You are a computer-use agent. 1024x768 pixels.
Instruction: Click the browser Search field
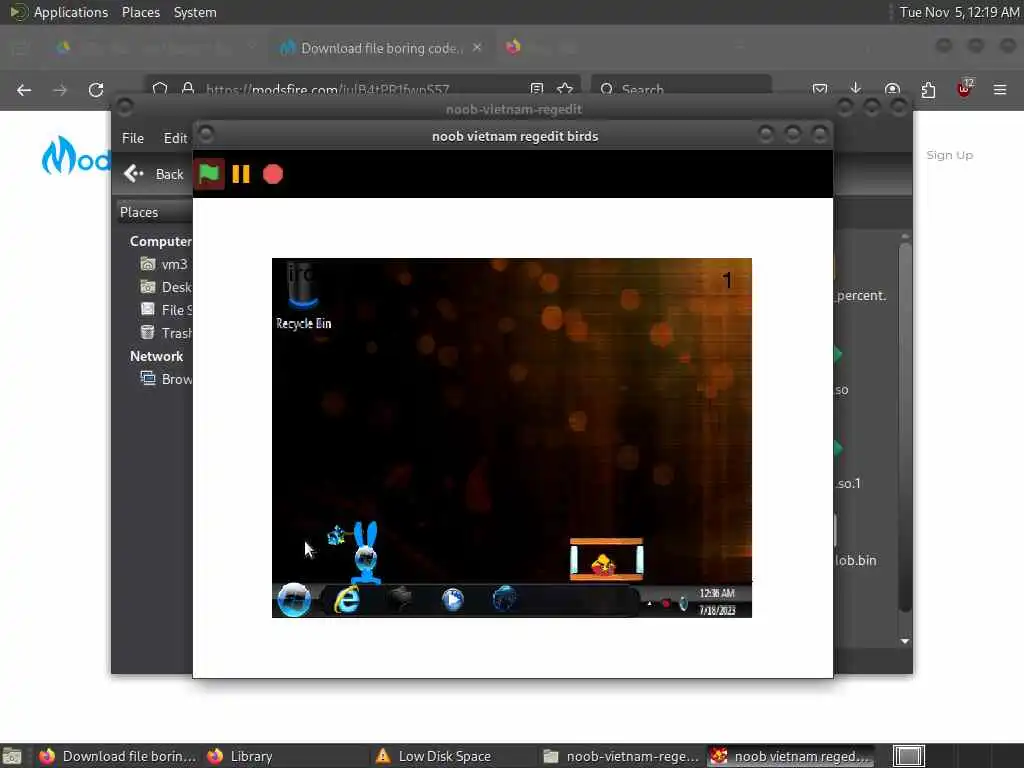point(681,89)
